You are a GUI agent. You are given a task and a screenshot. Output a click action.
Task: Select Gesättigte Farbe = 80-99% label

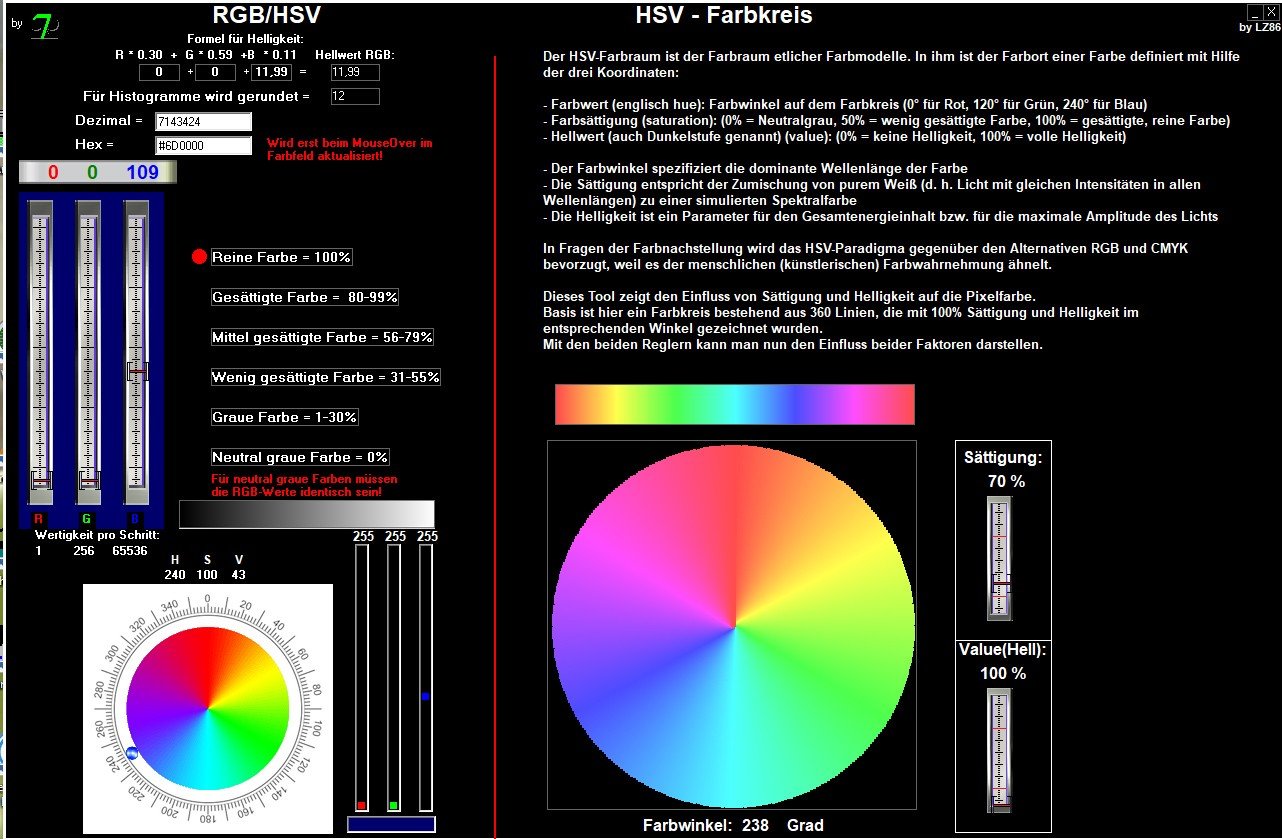(305, 297)
